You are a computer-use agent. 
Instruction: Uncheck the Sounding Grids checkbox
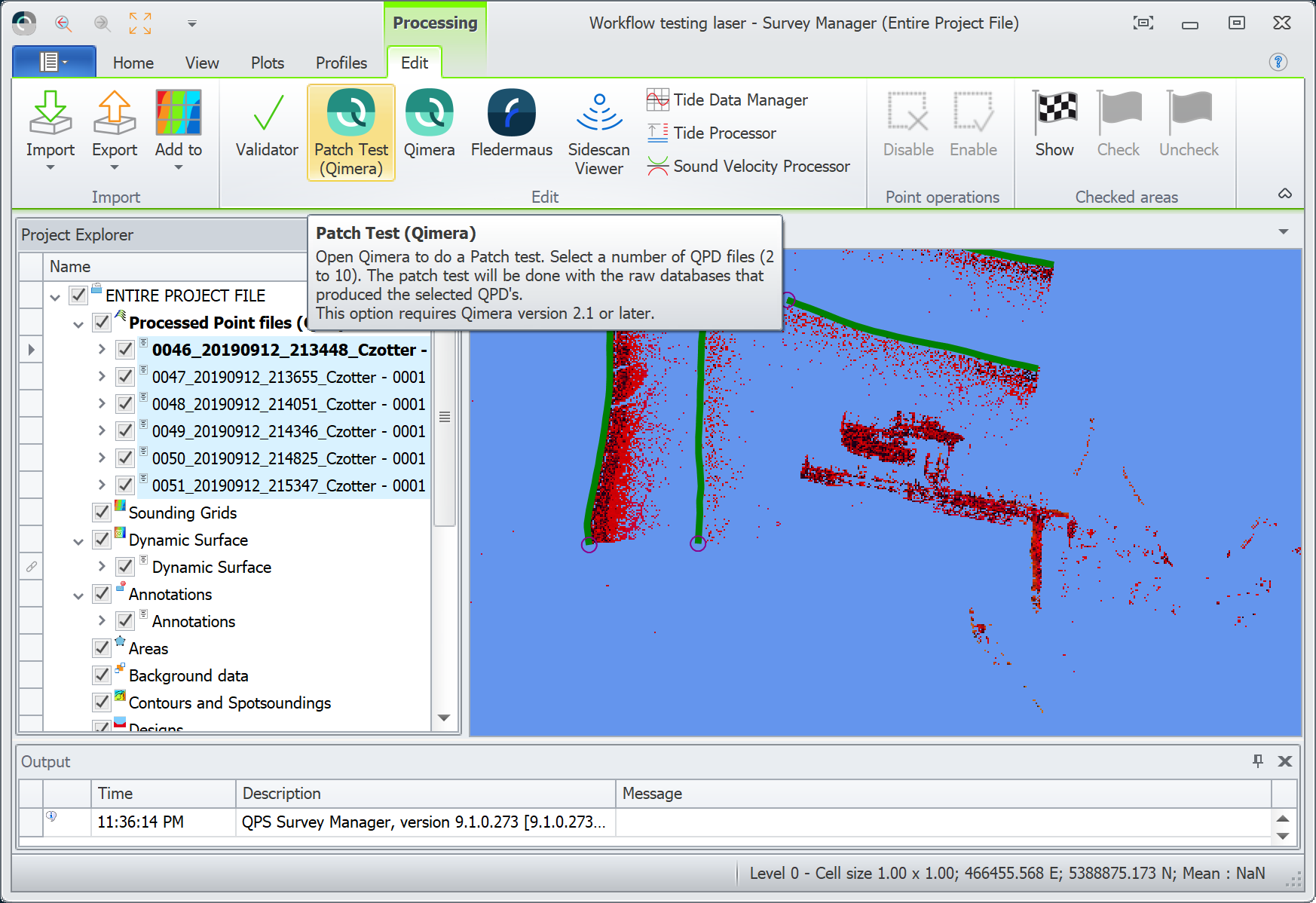102,513
